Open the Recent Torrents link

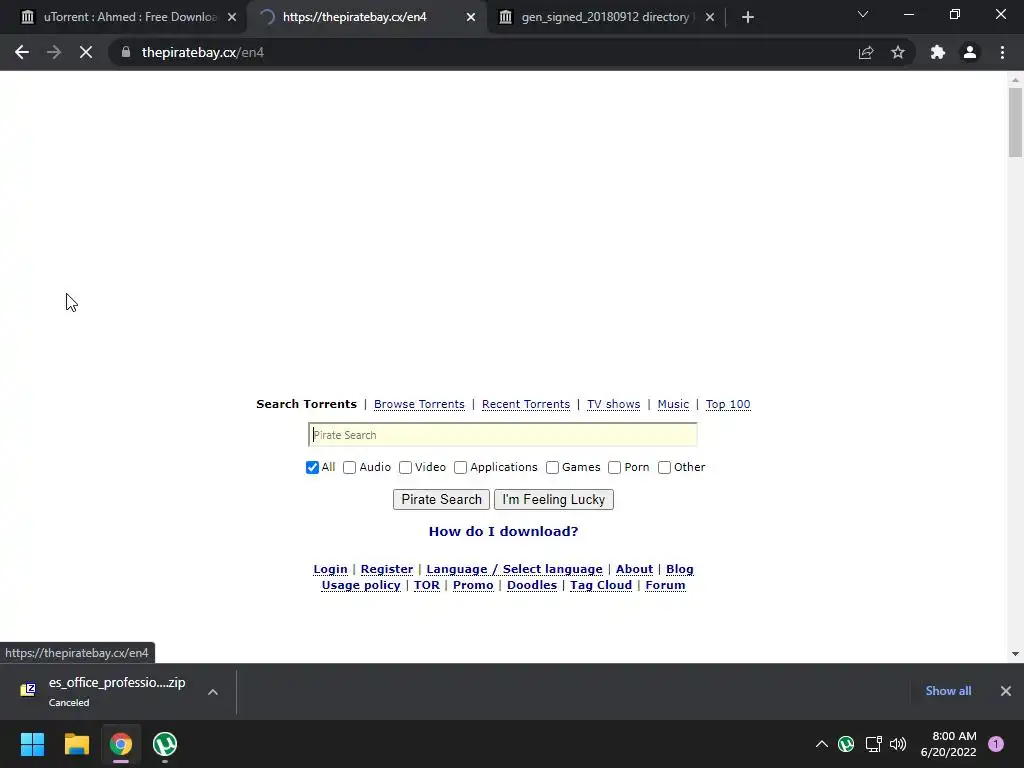(526, 404)
